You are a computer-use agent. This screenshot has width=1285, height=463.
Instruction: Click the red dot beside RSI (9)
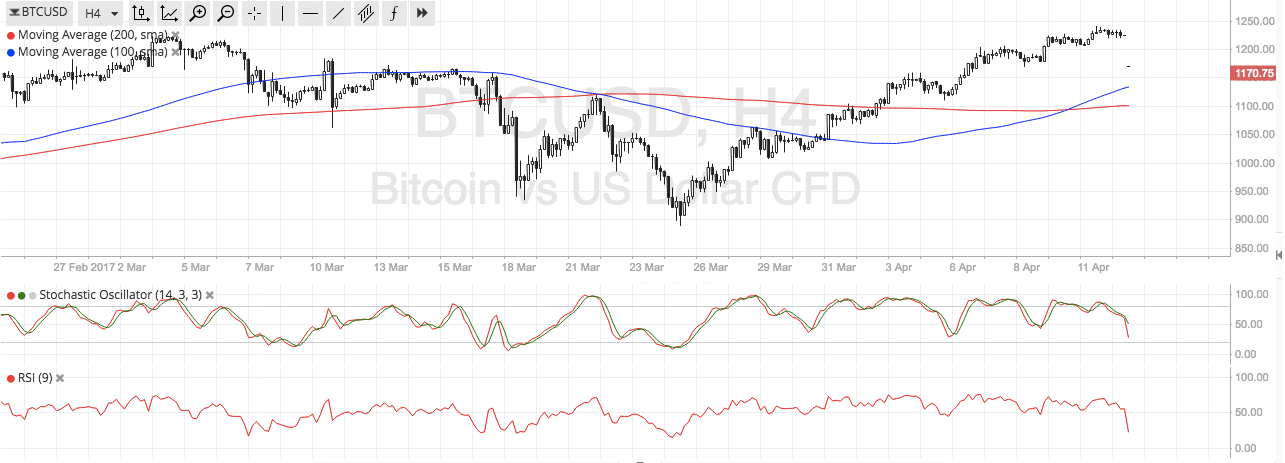tap(10, 378)
